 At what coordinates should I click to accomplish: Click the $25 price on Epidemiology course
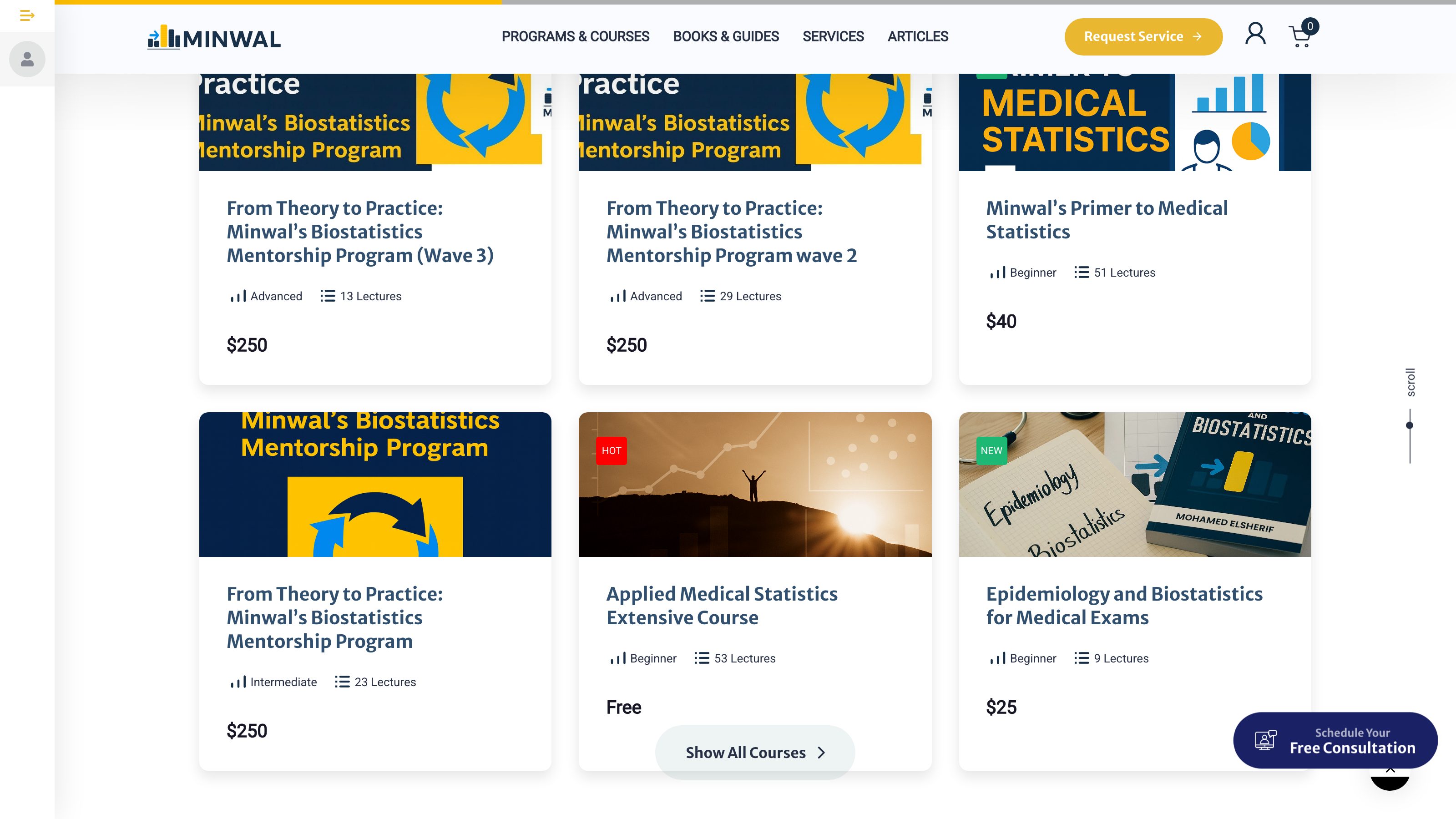click(1001, 707)
